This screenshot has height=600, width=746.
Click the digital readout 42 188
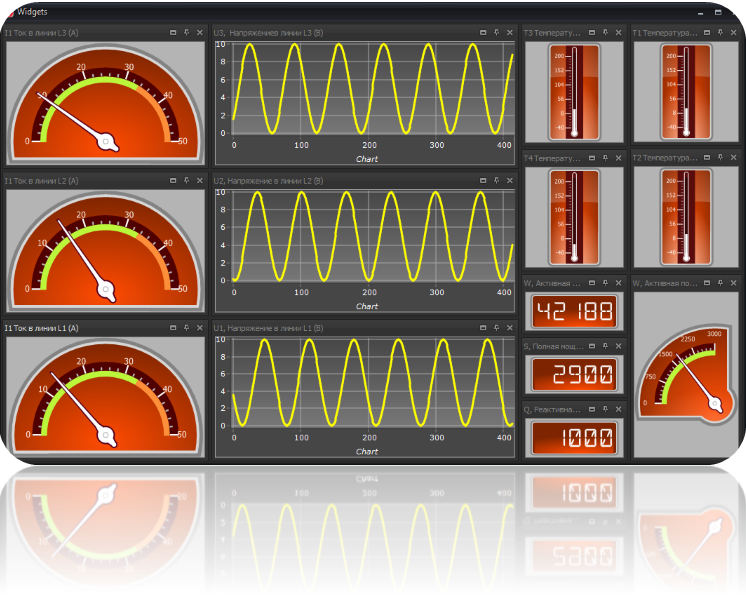point(574,312)
